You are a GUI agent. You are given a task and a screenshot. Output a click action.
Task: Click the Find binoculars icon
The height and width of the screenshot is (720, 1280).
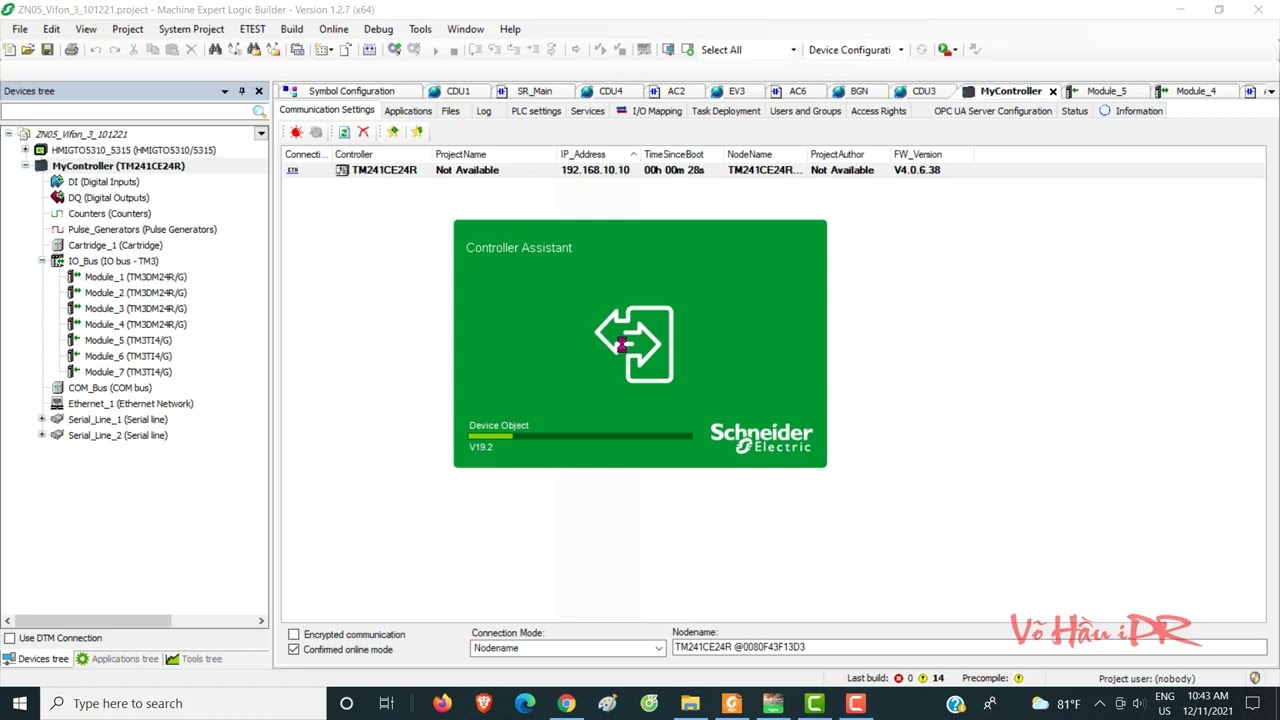215,49
